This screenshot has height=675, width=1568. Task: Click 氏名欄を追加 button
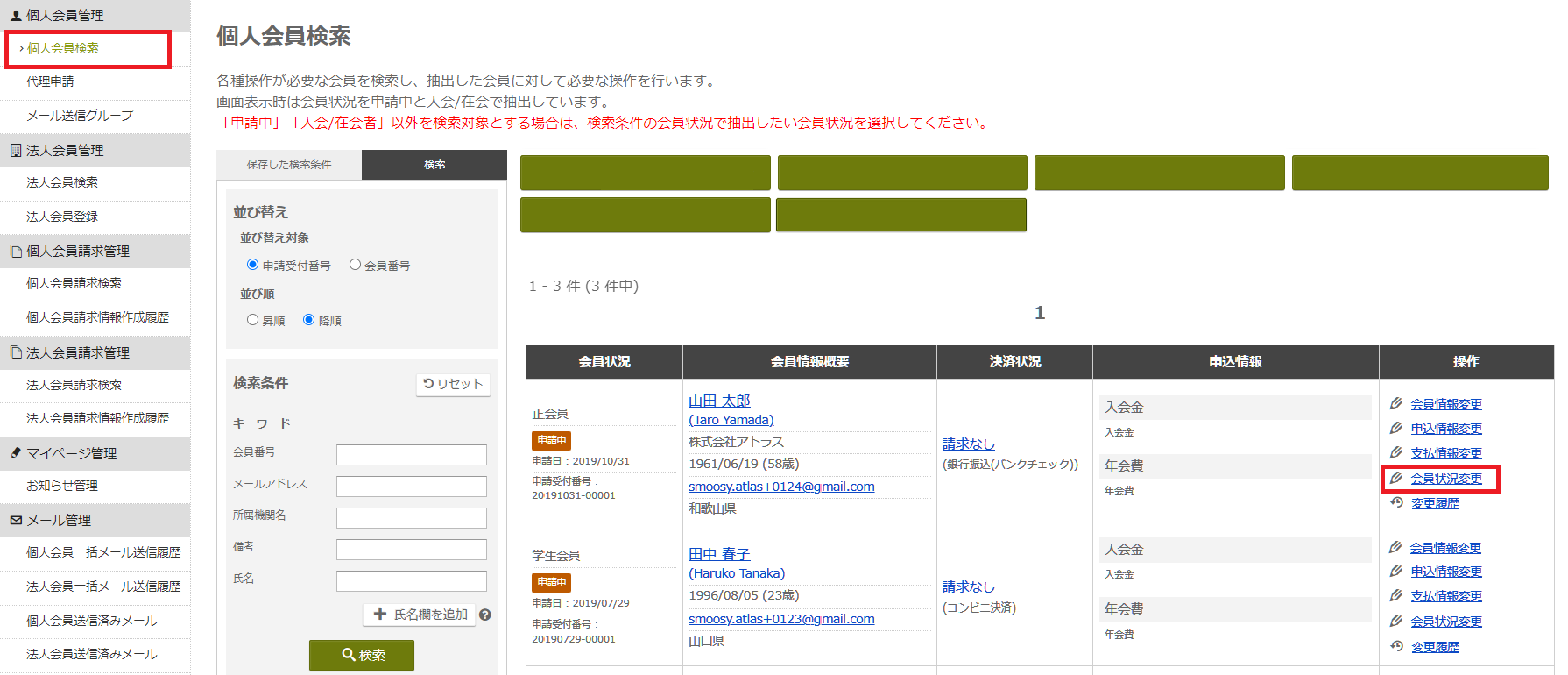[x=420, y=615]
